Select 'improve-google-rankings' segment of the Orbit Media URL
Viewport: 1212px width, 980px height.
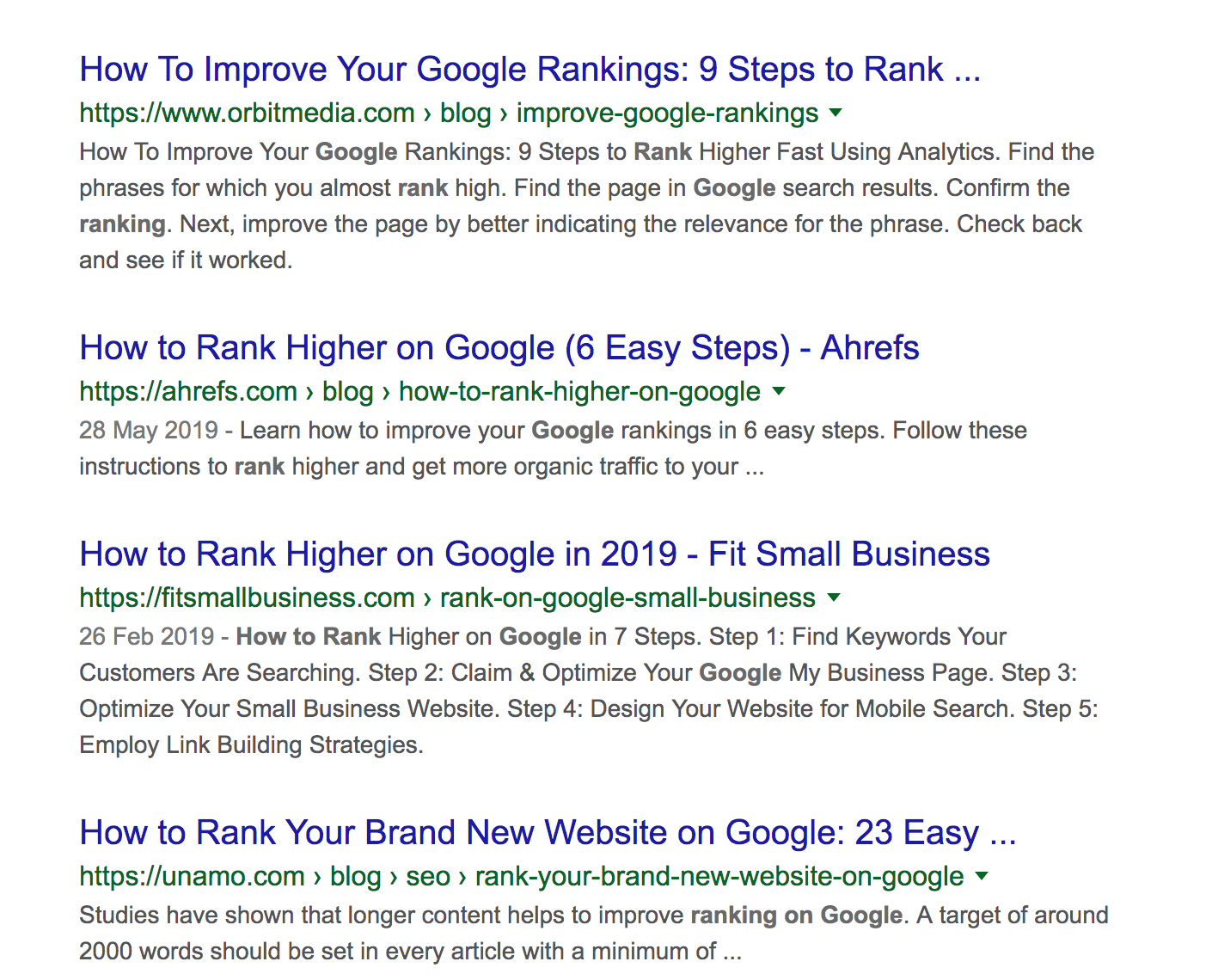pyautogui.click(x=667, y=113)
